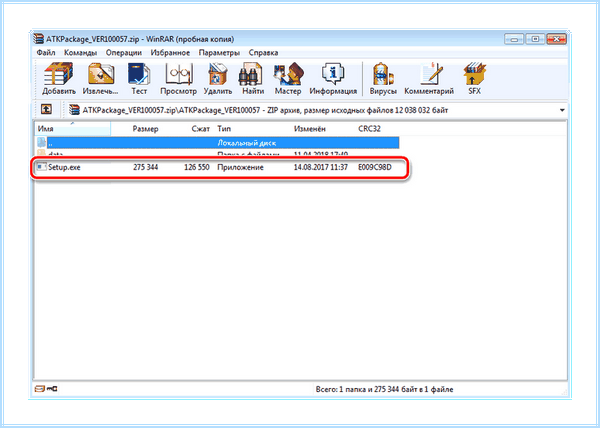Click the CRC value E009C98D

(375, 167)
